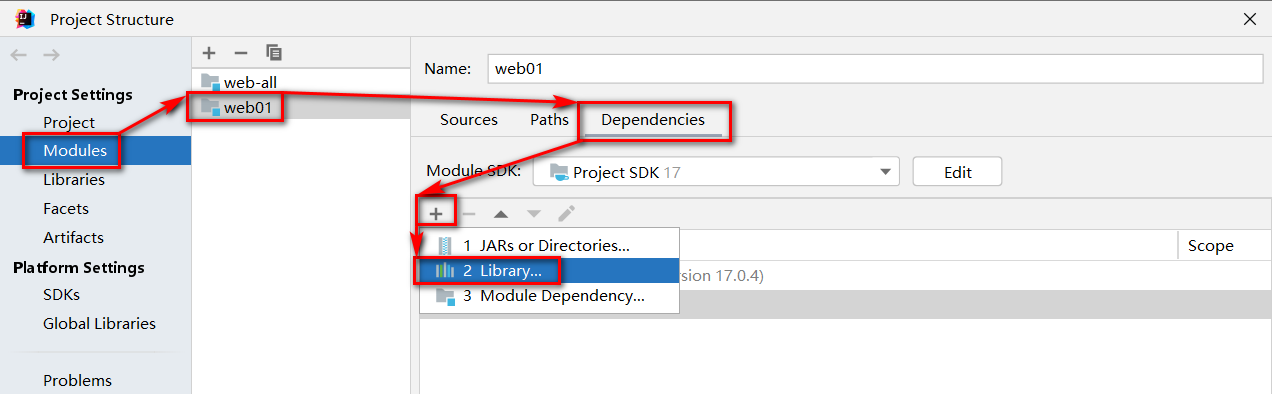Open the Module SDK dropdown

716,172
